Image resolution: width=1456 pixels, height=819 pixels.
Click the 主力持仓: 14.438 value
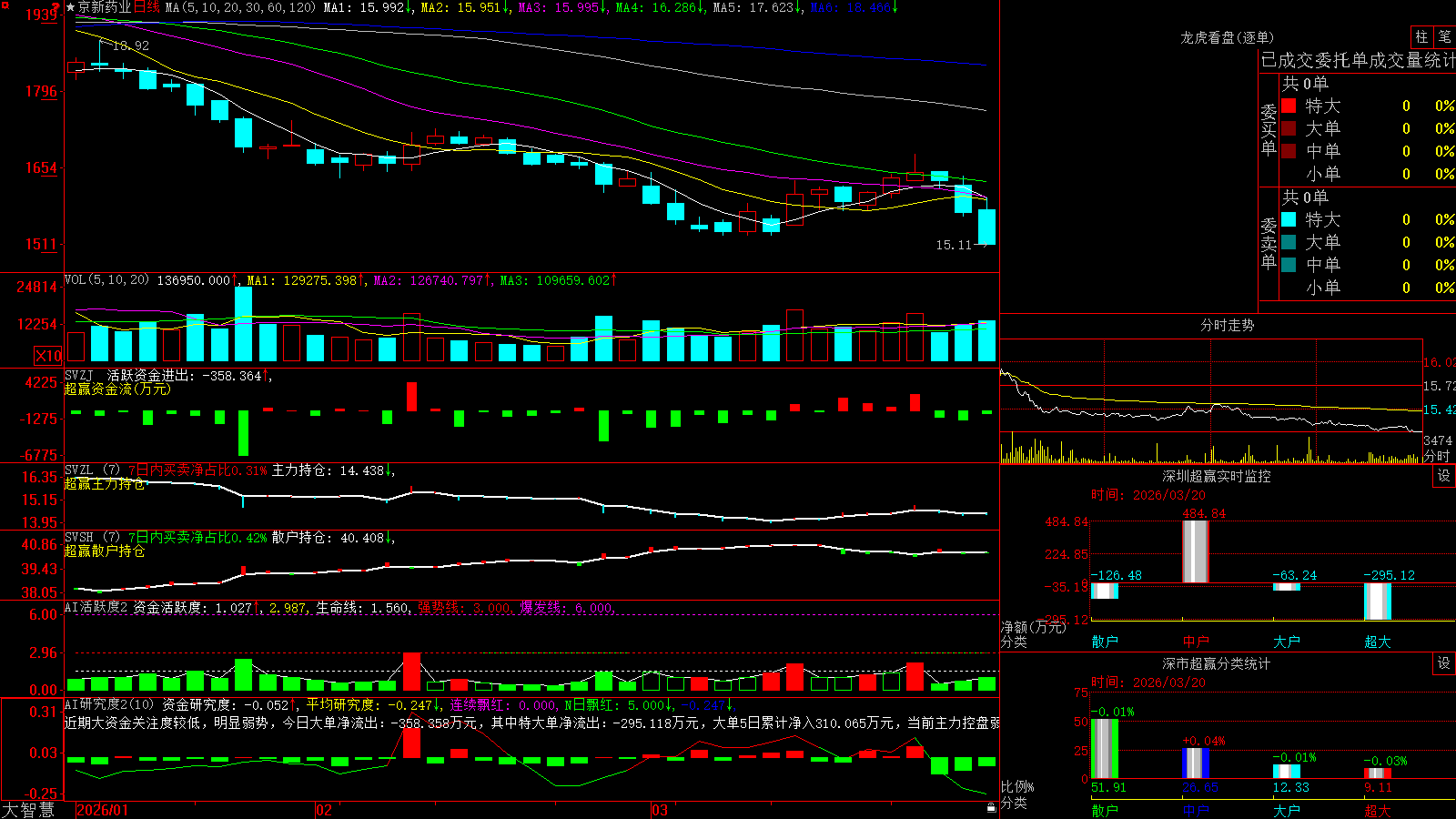click(328, 470)
